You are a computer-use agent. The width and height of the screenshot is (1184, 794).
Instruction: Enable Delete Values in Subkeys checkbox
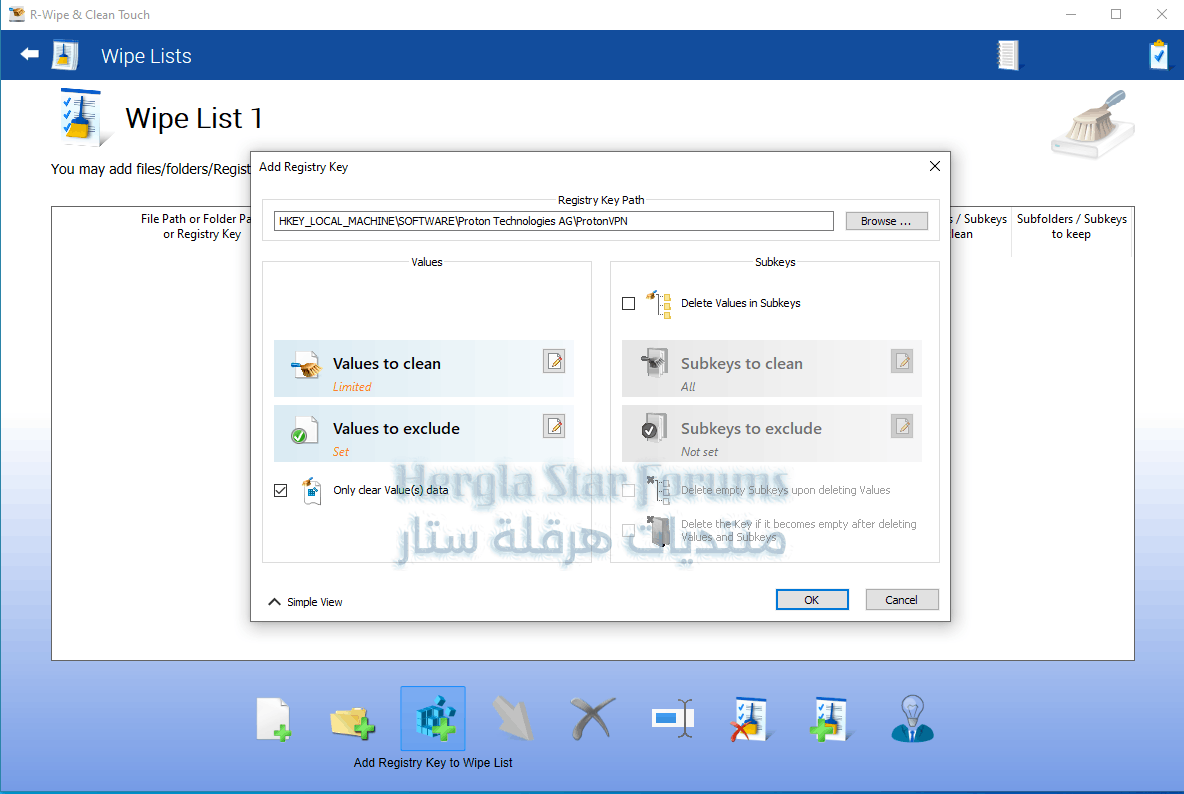coord(628,303)
